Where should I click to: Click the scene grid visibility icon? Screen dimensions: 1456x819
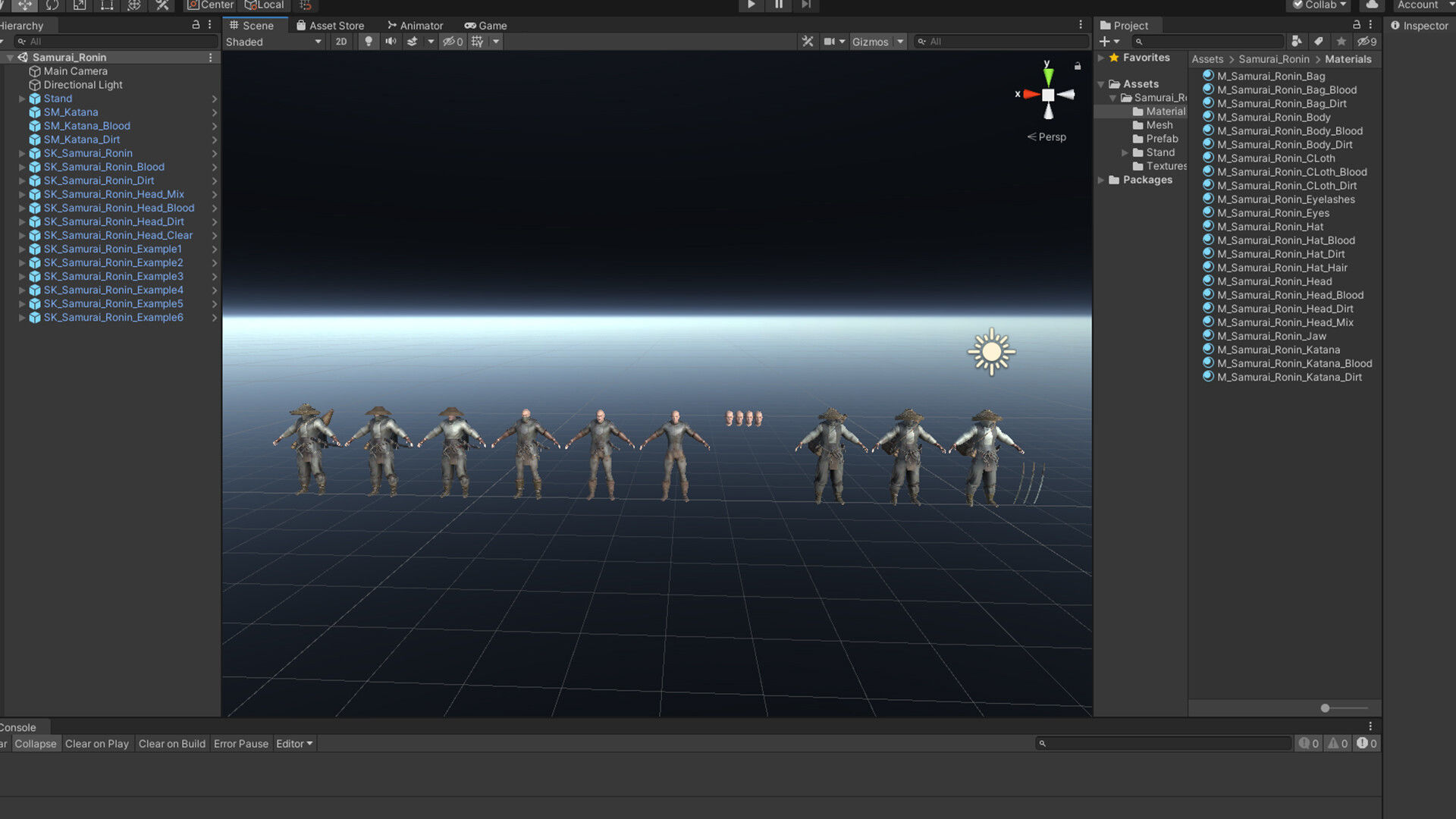(477, 42)
